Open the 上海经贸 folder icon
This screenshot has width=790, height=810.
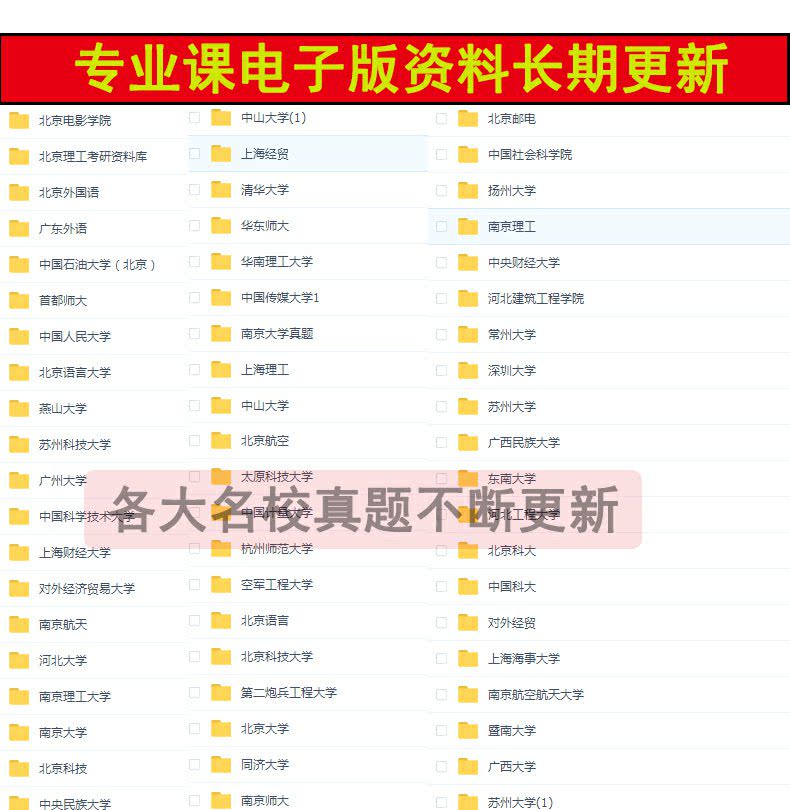[221, 154]
